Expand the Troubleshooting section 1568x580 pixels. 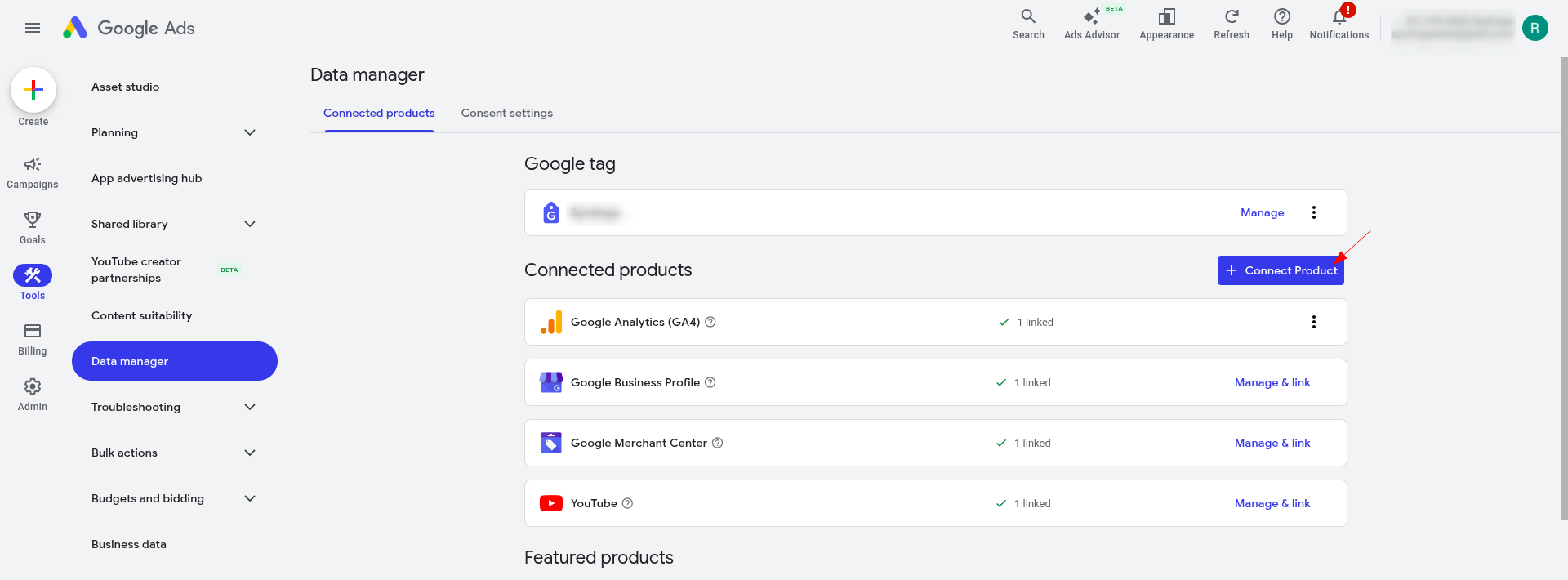(x=250, y=407)
